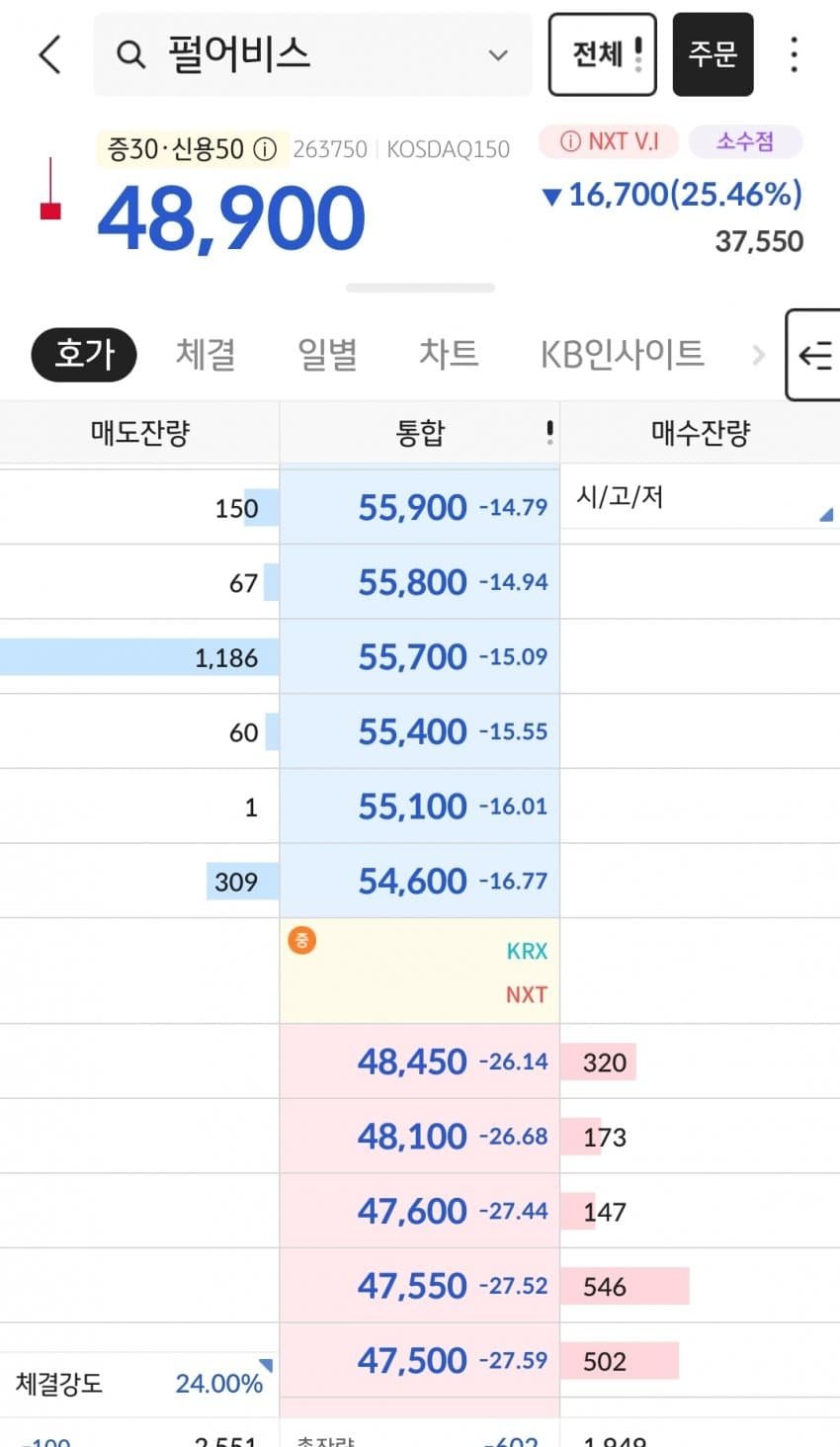Switch to the 체결 tab
Image resolution: width=840 pixels, height=1447 pixels.
tap(206, 354)
